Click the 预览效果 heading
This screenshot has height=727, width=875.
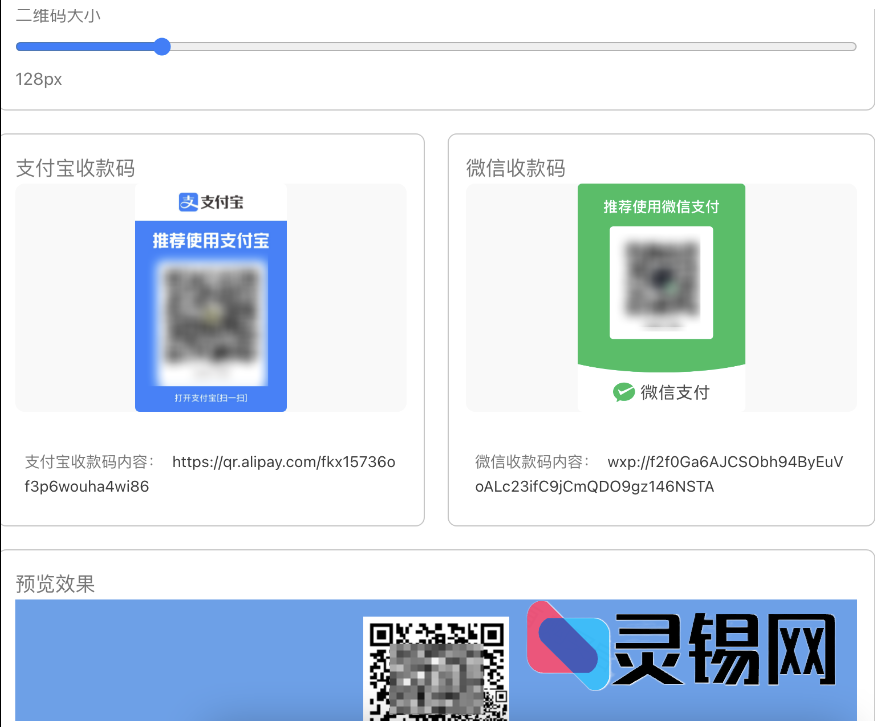click(x=55, y=584)
